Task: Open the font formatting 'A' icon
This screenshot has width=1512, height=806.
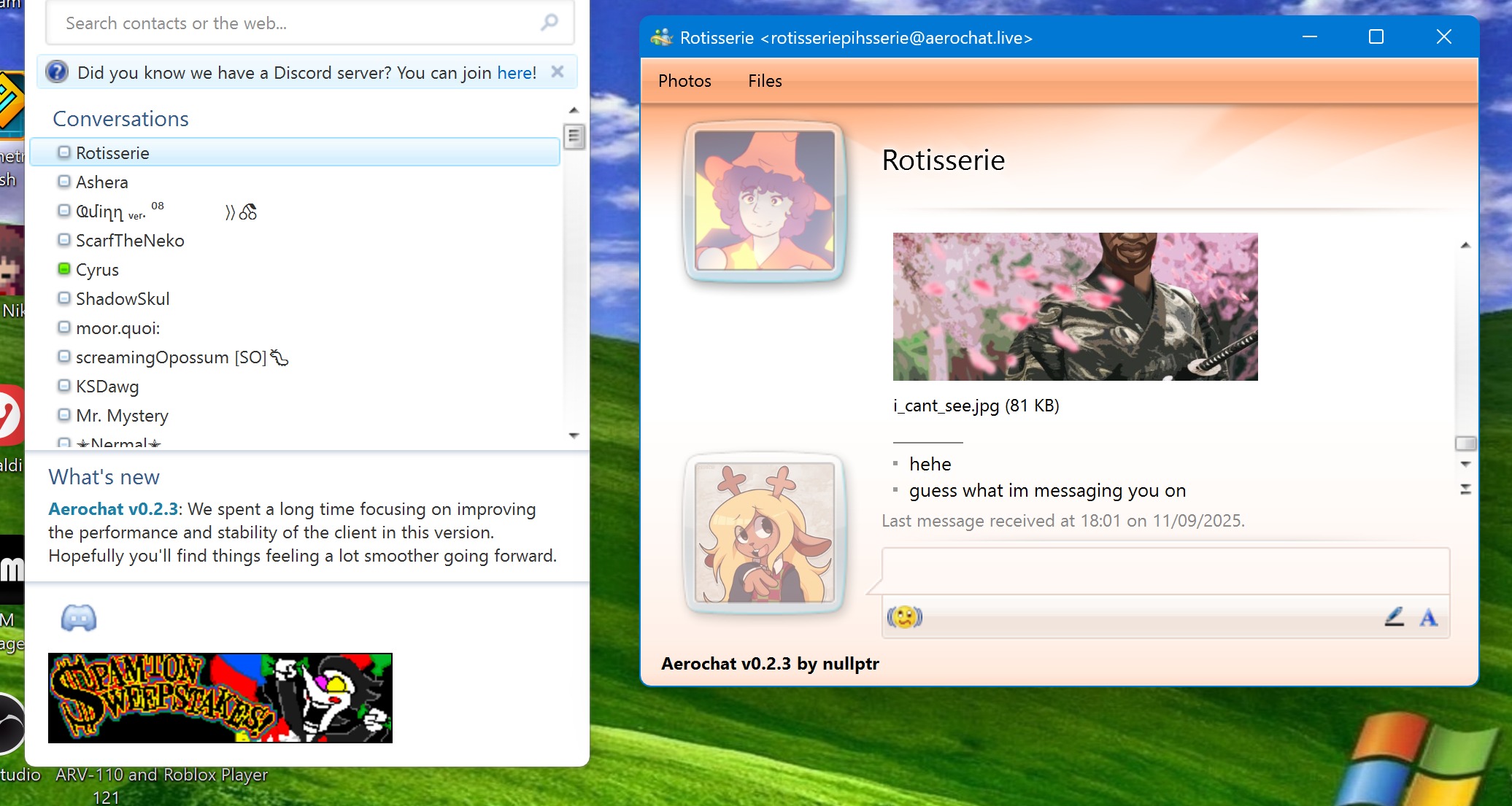Action: tap(1428, 618)
